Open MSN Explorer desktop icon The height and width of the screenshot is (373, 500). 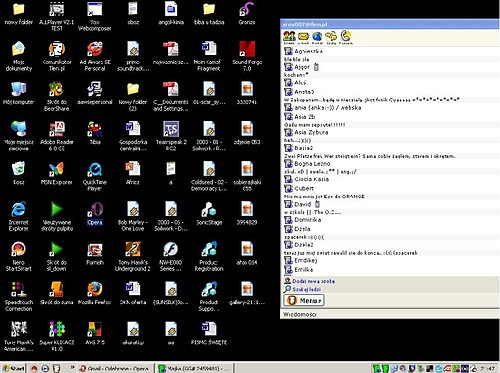[57, 173]
